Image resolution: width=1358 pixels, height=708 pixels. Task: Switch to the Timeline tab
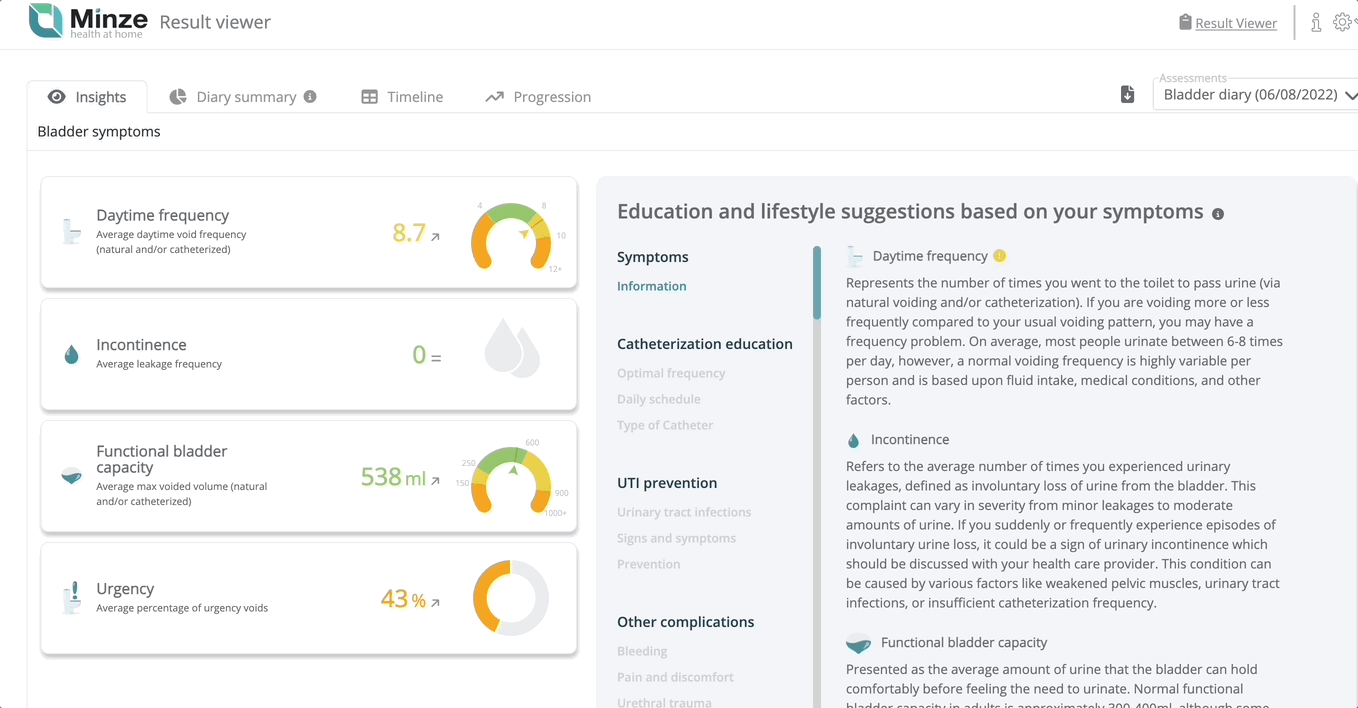[402, 97]
